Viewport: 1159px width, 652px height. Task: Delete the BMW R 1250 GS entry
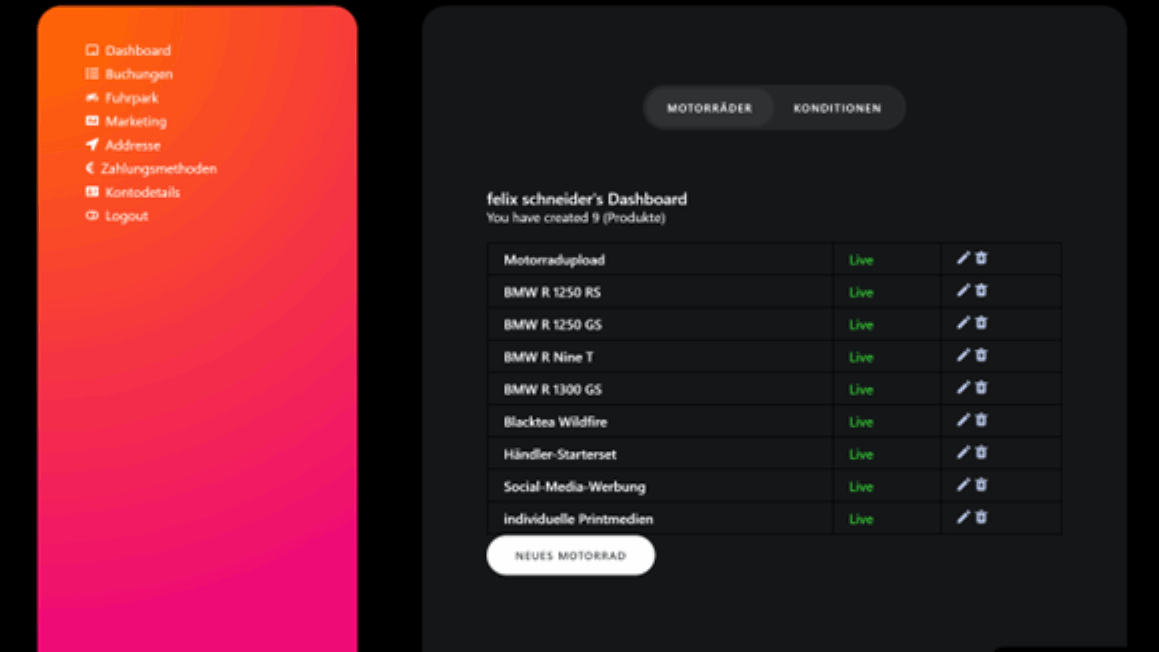pos(981,323)
